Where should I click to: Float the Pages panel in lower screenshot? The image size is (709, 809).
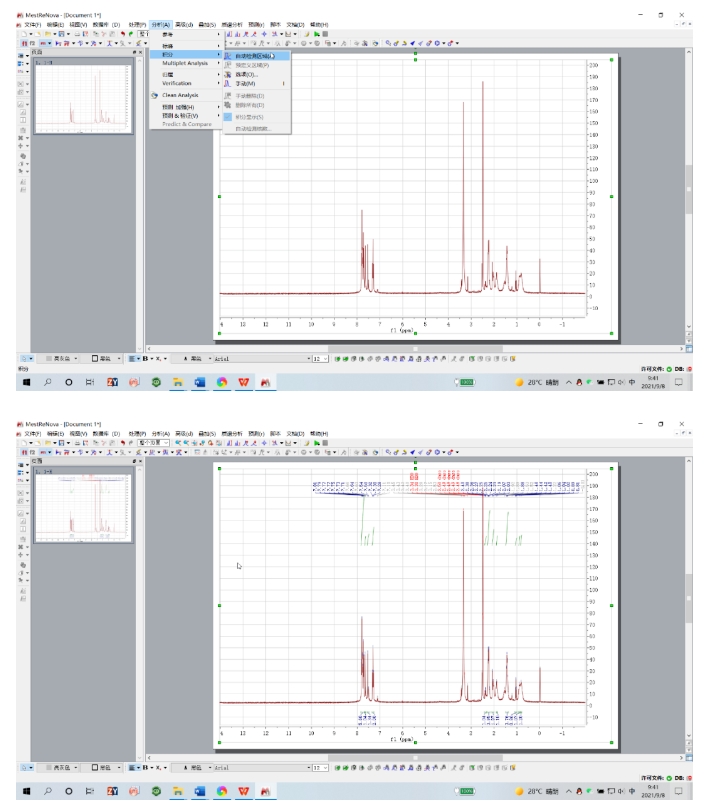[134, 461]
